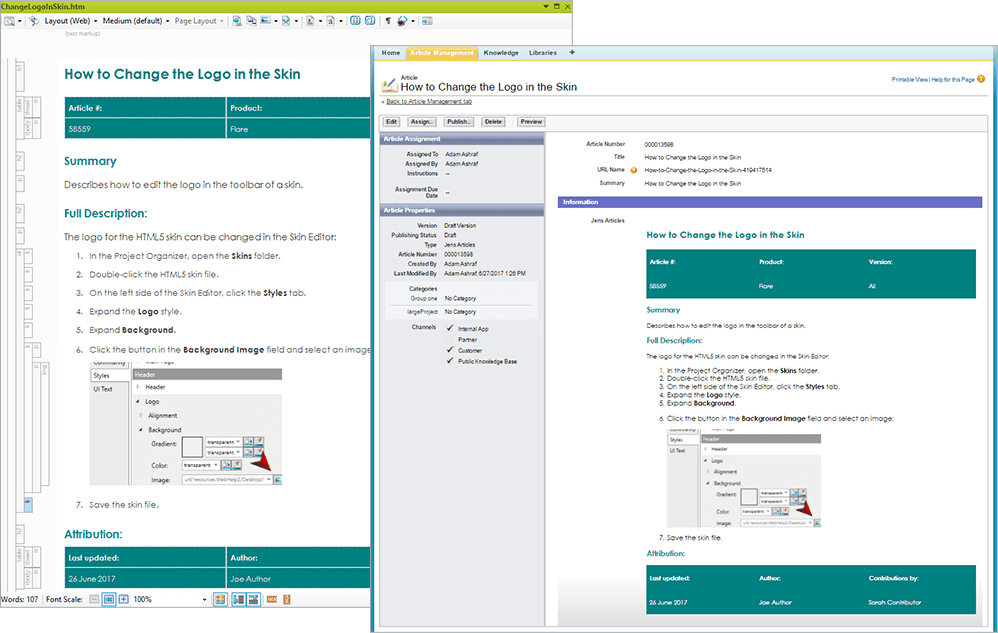Viewport: 998px width, 633px height.
Task: Toggle the horizontal ruler icon in bottom bar
Action: [x=272, y=599]
